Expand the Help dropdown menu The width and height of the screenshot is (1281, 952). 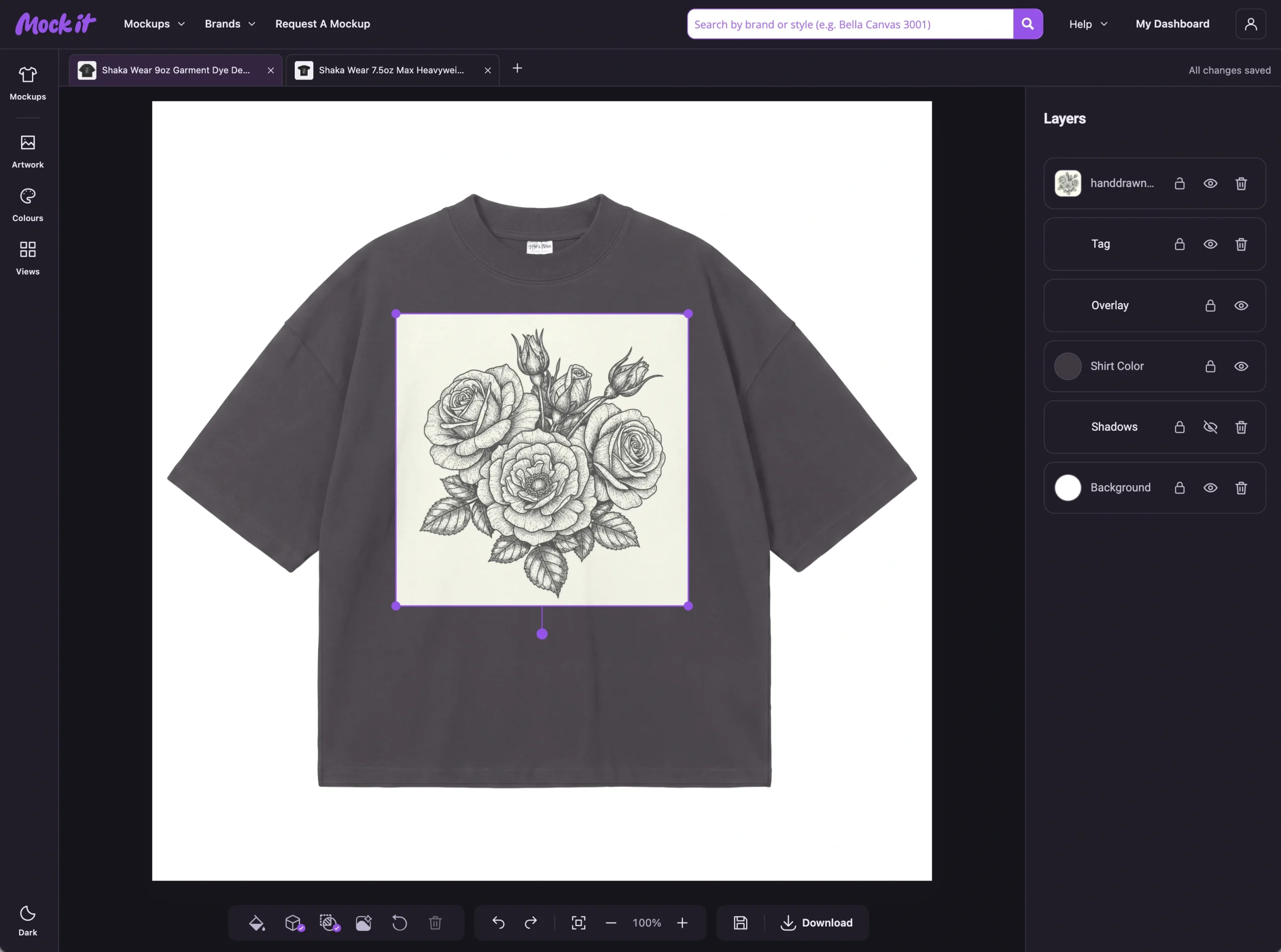[1088, 24]
